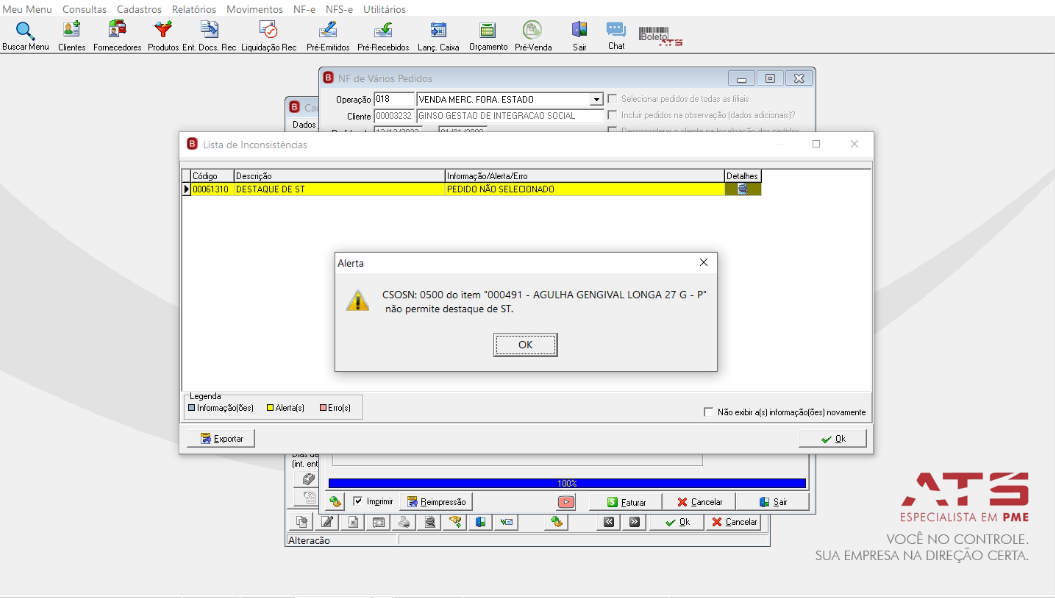
Task: Confirm the Alerta dialog with OK
Action: pos(525,345)
